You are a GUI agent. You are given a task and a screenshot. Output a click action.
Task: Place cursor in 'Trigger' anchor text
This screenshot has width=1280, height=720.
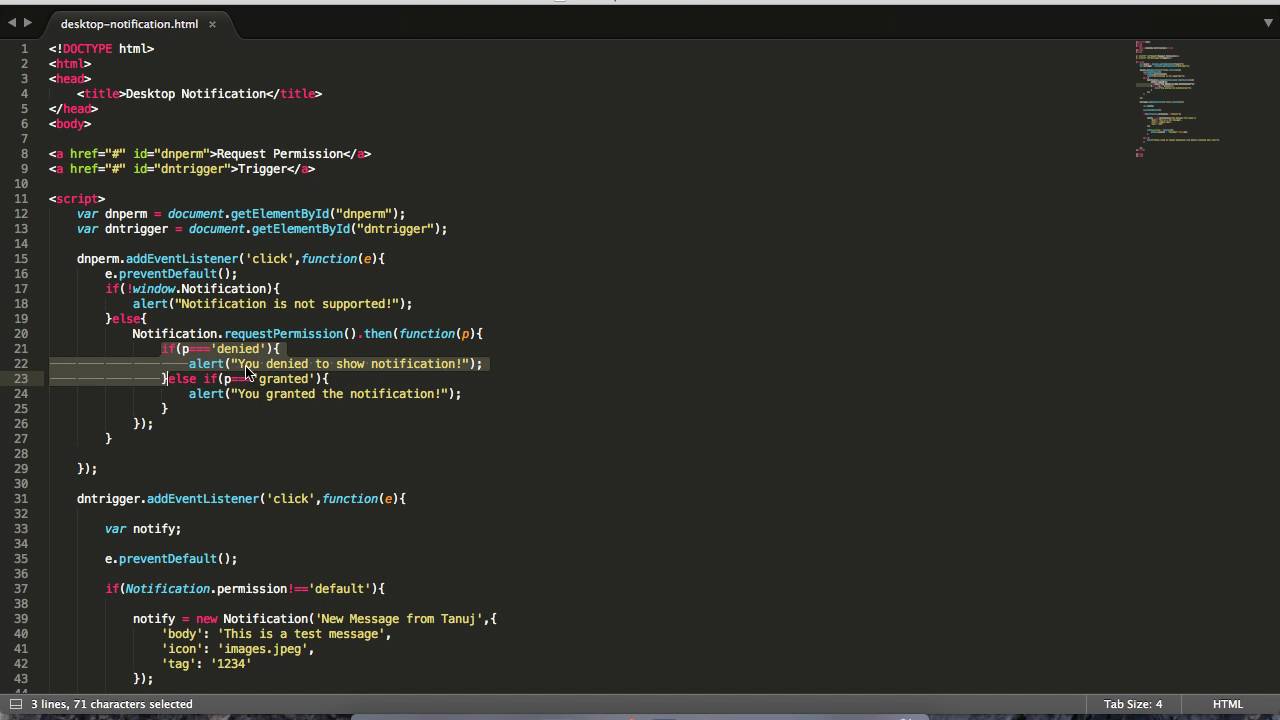(x=262, y=169)
